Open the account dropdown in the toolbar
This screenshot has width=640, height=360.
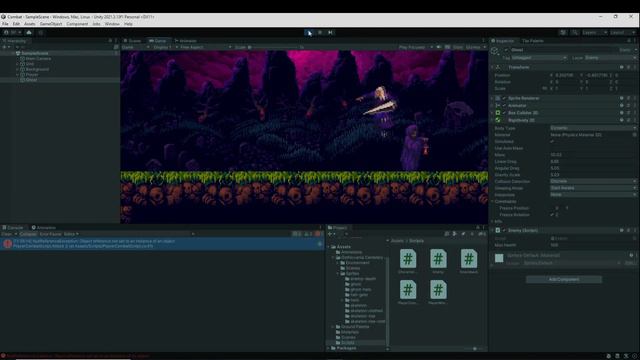click(x=13, y=33)
